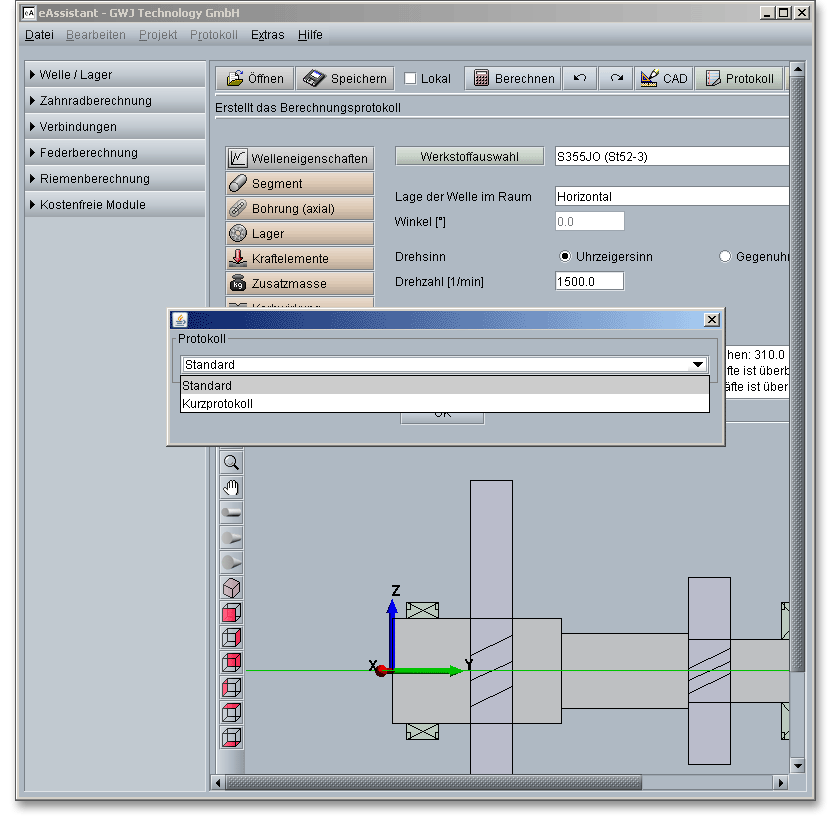831x816 pixels.
Task: Click the Werkstoffauswahl button
Action: [x=469, y=156]
